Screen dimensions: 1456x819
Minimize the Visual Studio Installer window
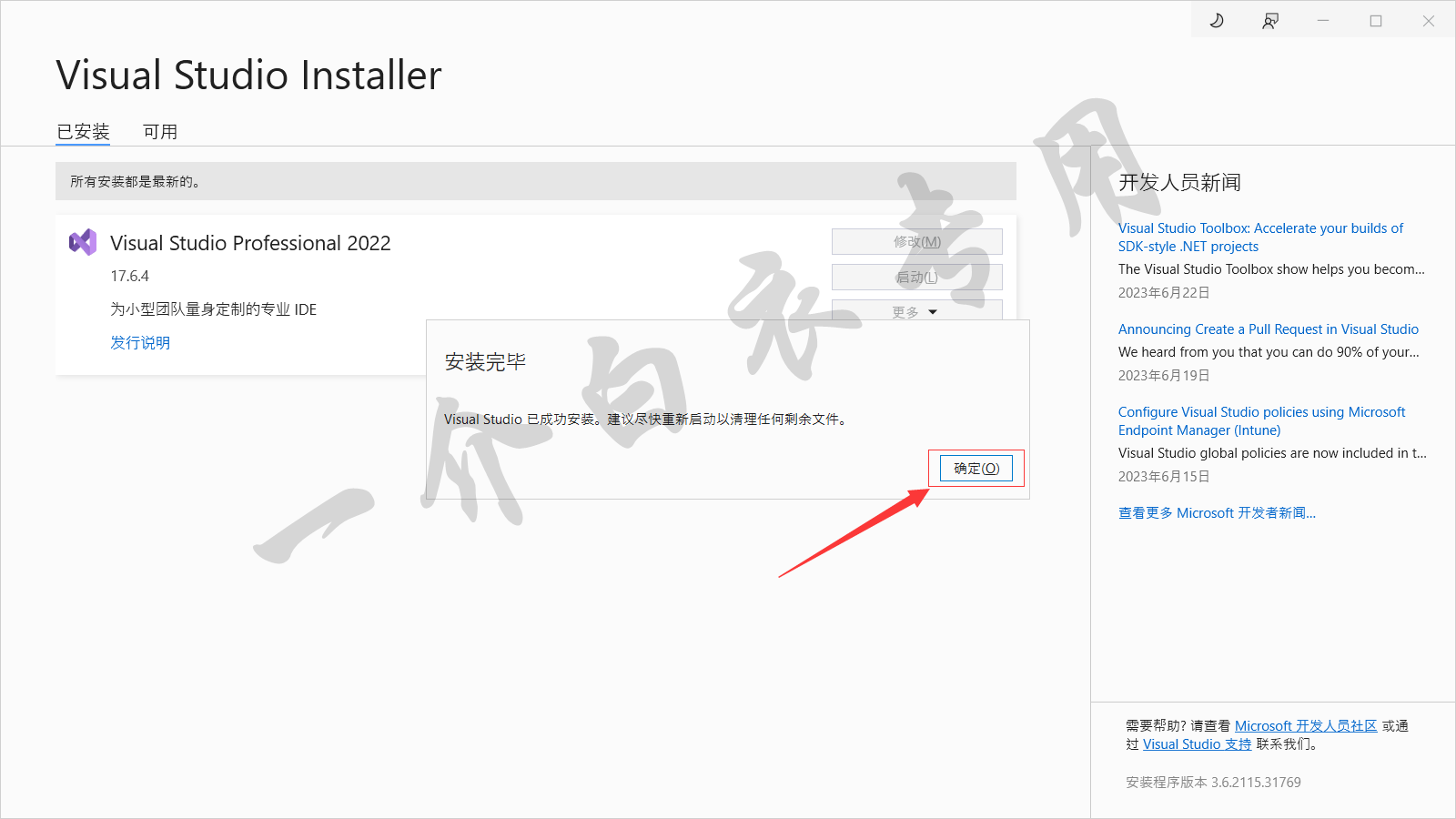(1323, 20)
